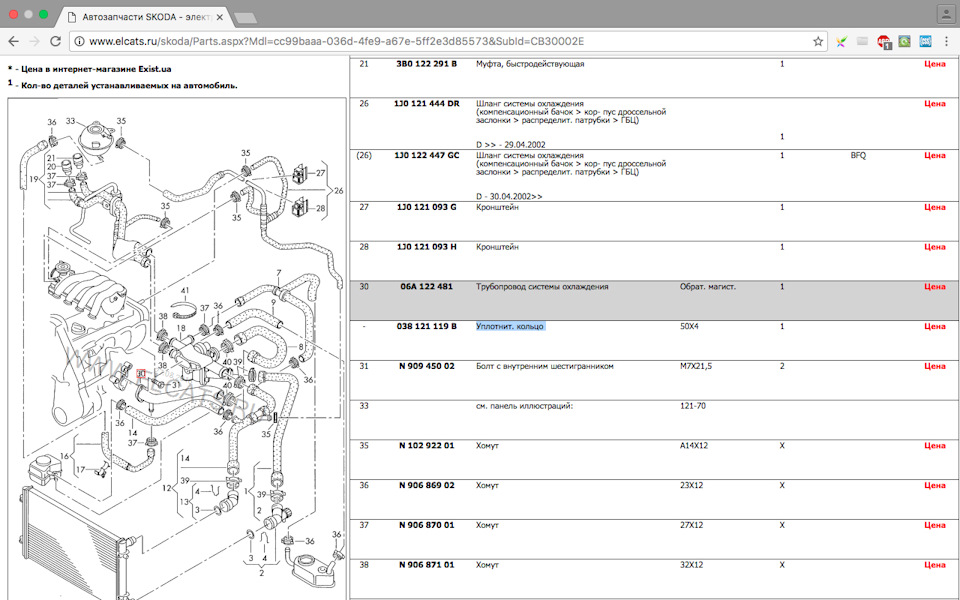Bookmark this page with the star
960x600 pixels.
(818, 41)
